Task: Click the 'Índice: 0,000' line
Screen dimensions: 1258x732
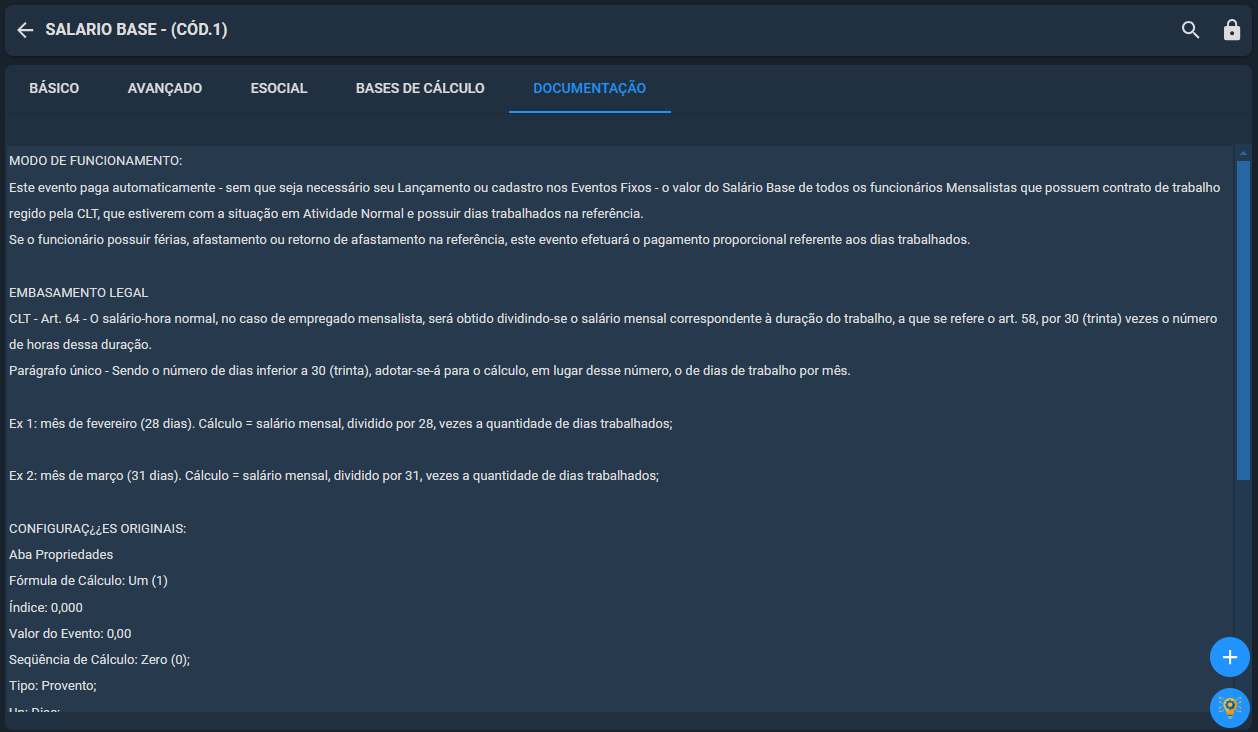Action: pyautogui.click(x=46, y=607)
